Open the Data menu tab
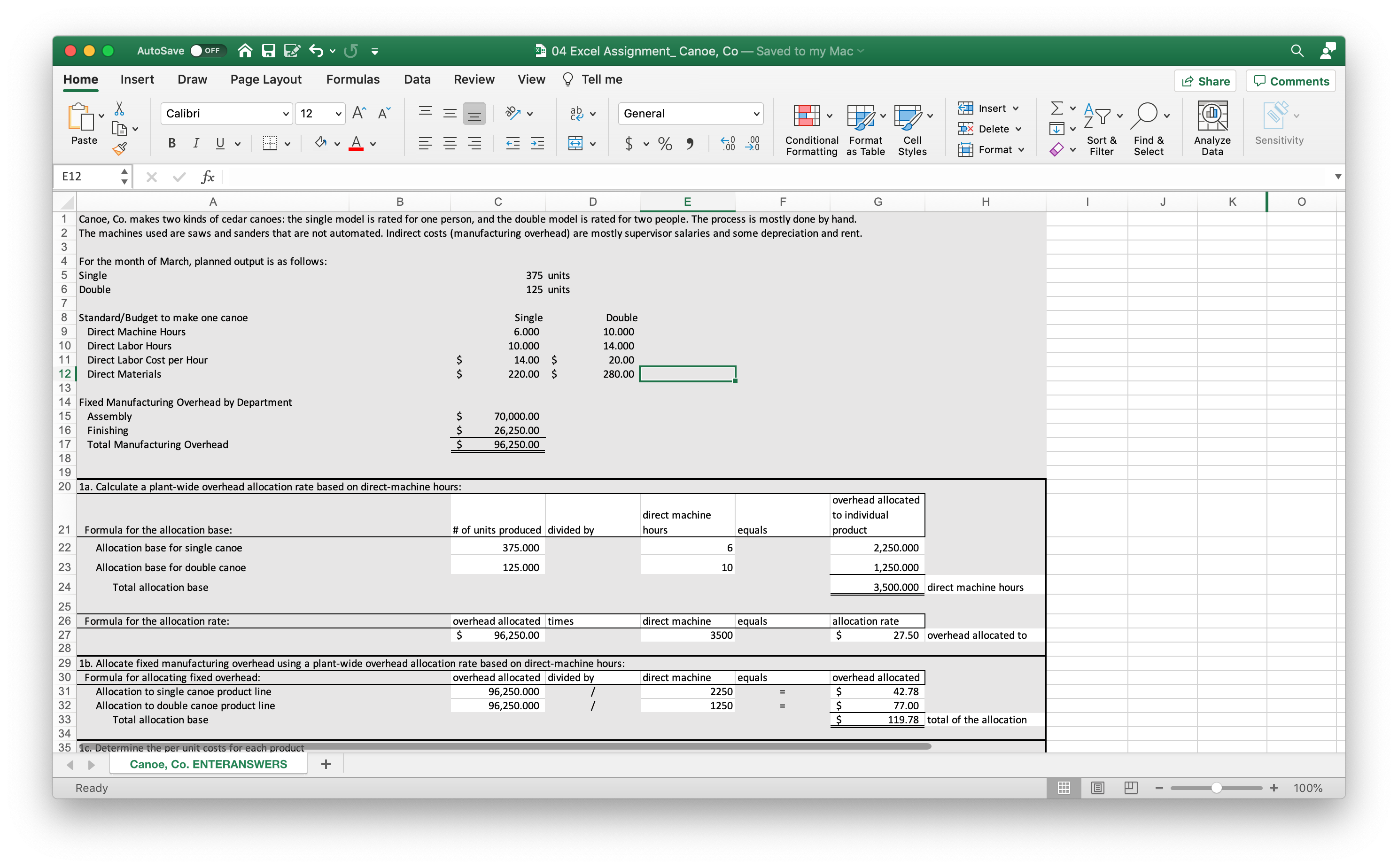The height and width of the screenshot is (868, 1398). tap(417, 79)
